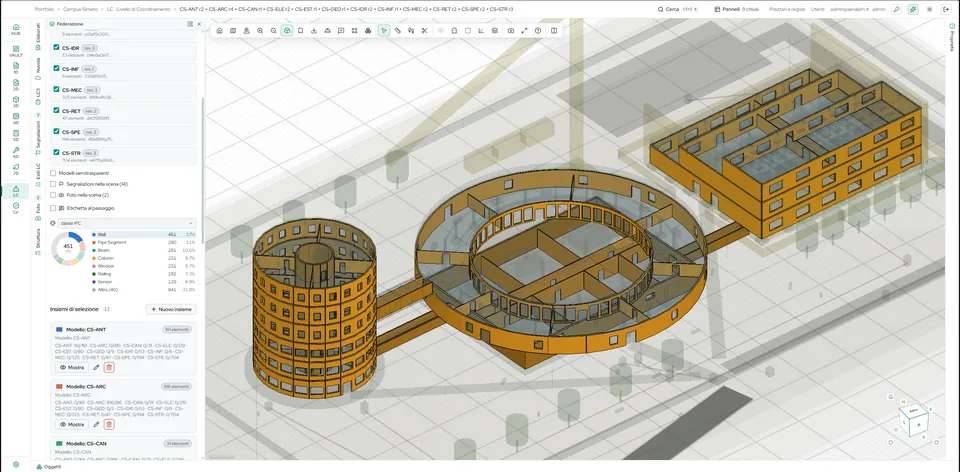
Task: Enable Modelli semitrasparenti checkbox
Action: pos(53,173)
